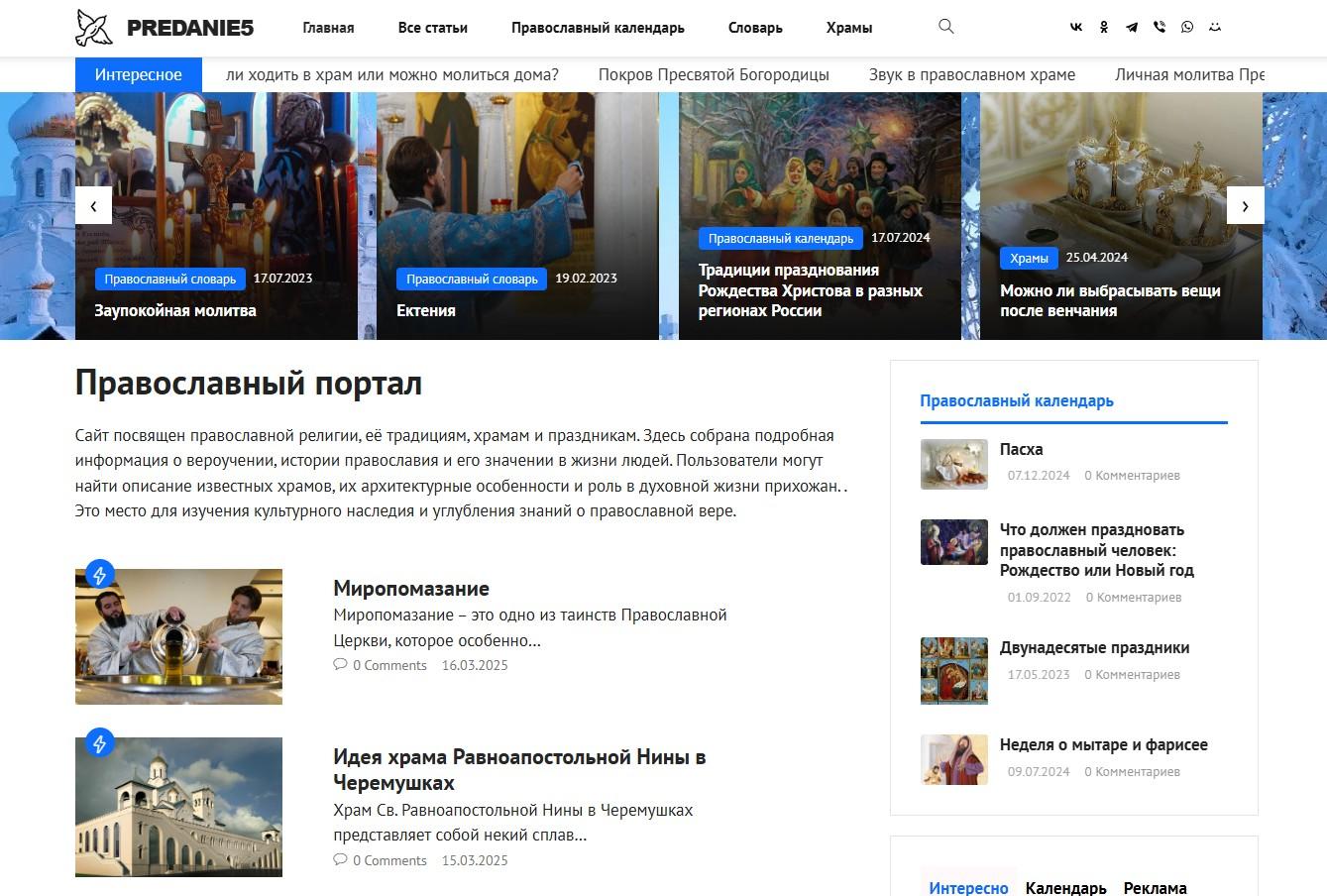The height and width of the screenshot is (896, 1327).
Task: Open ticker item Покров Пресвятой Богородицы
Action: (714, 74)
